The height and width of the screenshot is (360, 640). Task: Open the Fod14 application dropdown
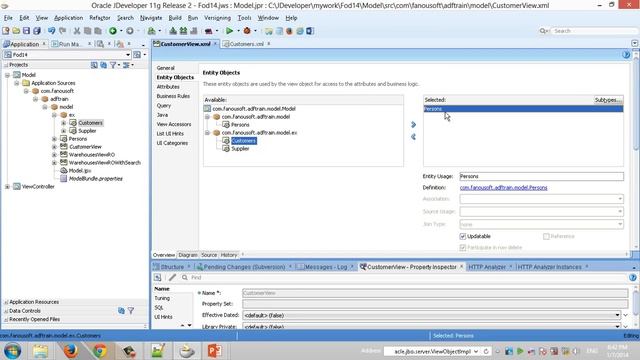(x=128, y=55)
